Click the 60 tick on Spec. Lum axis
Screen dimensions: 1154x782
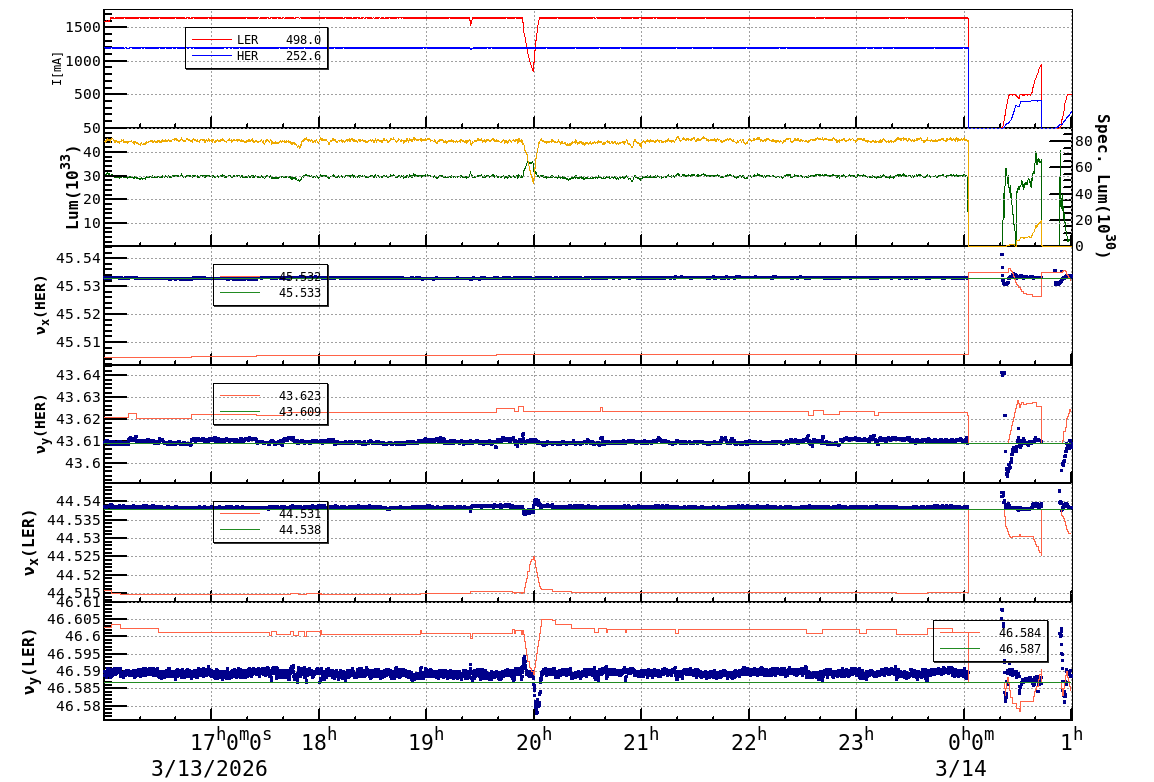pos(1083,168)
